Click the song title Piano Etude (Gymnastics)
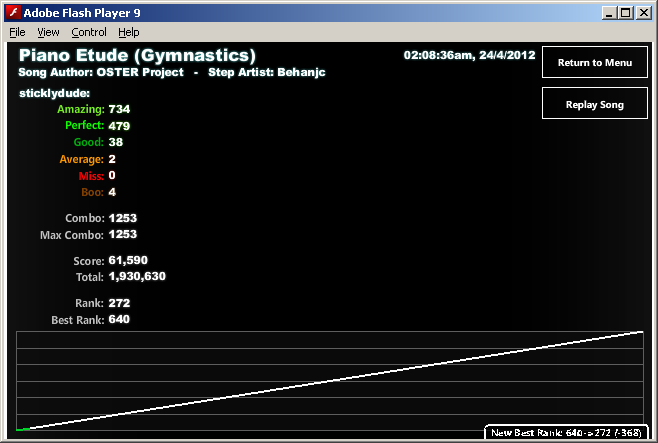The width and height of the screenshot is (658, 443). click(x=137, y=55)
